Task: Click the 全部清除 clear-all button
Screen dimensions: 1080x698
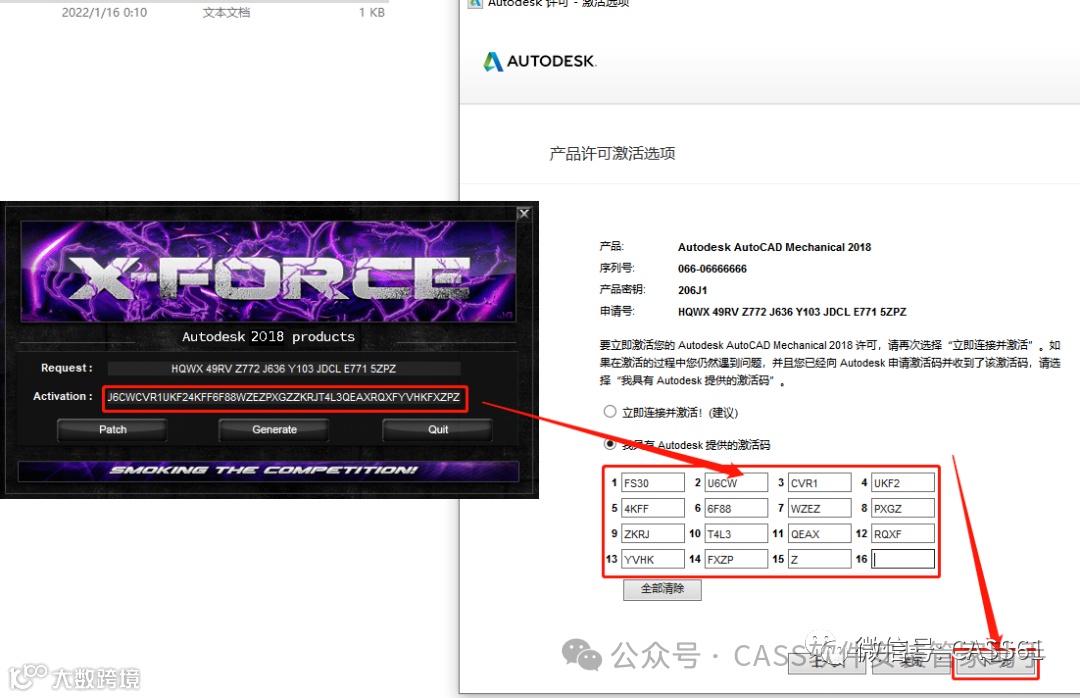Action: 662,589
